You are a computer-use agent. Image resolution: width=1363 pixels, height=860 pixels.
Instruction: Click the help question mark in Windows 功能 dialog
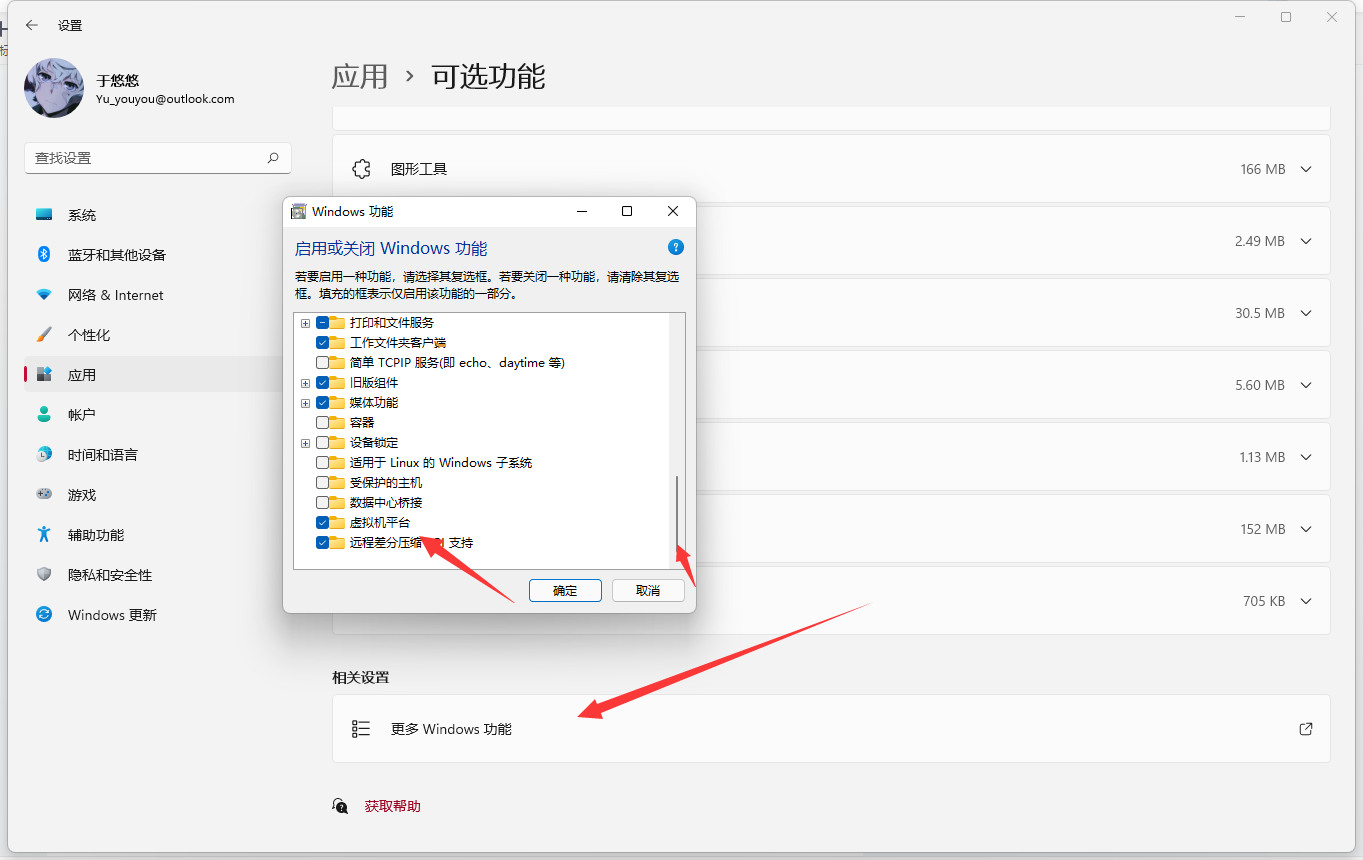click(x=675, y=247)
